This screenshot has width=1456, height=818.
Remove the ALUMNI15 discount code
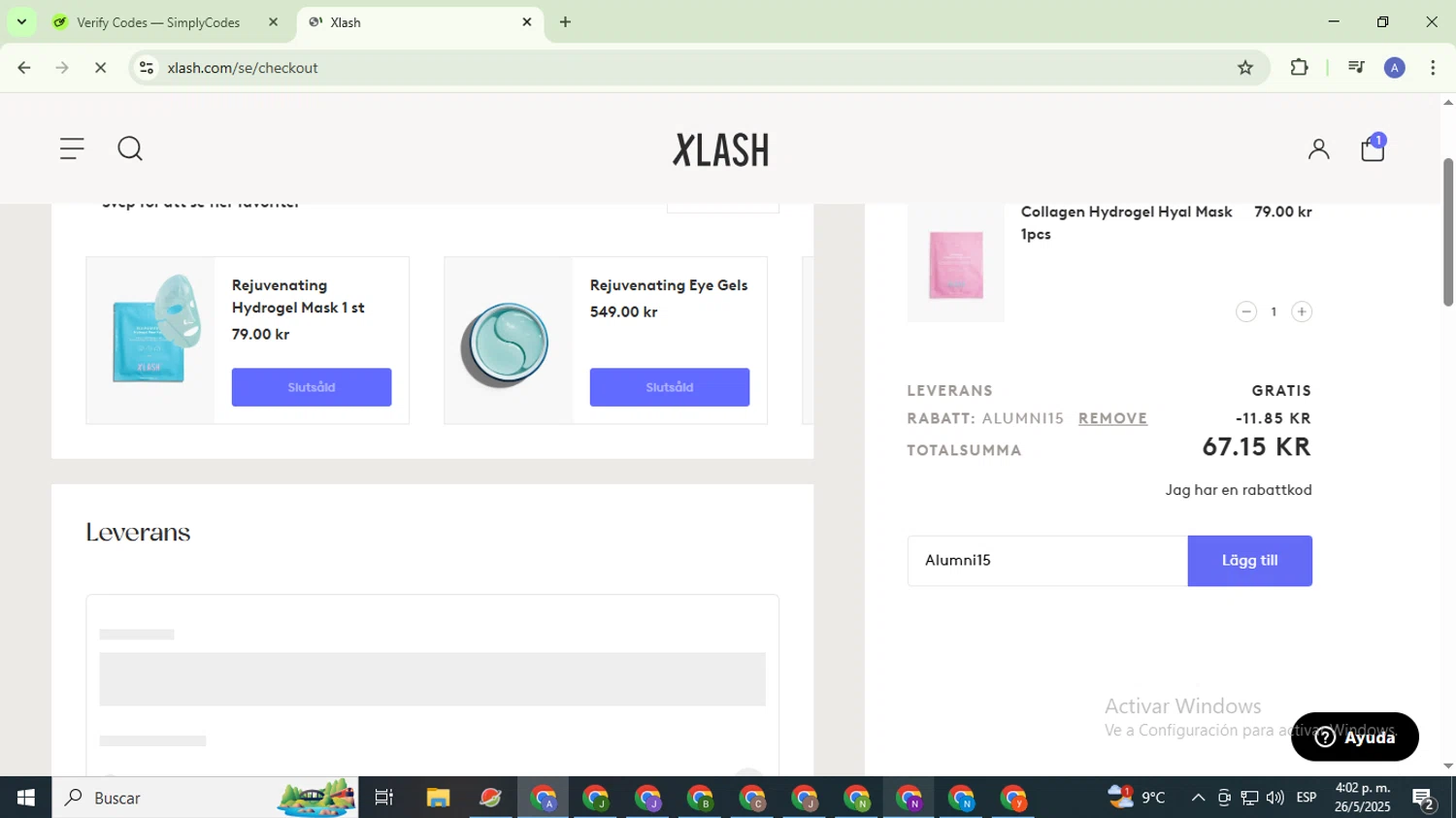point(1112,418)
